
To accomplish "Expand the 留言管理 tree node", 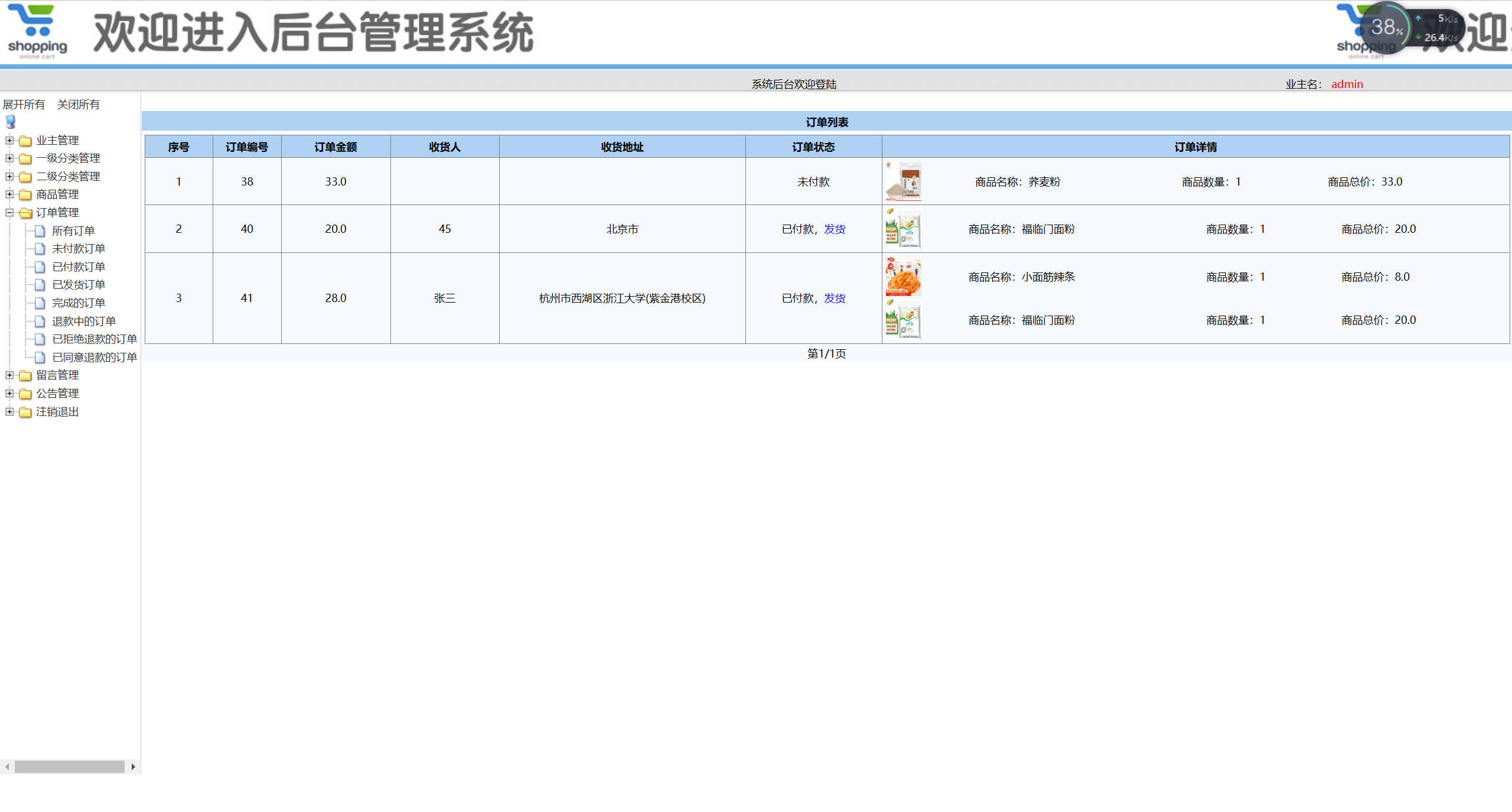I will [9, 375].
